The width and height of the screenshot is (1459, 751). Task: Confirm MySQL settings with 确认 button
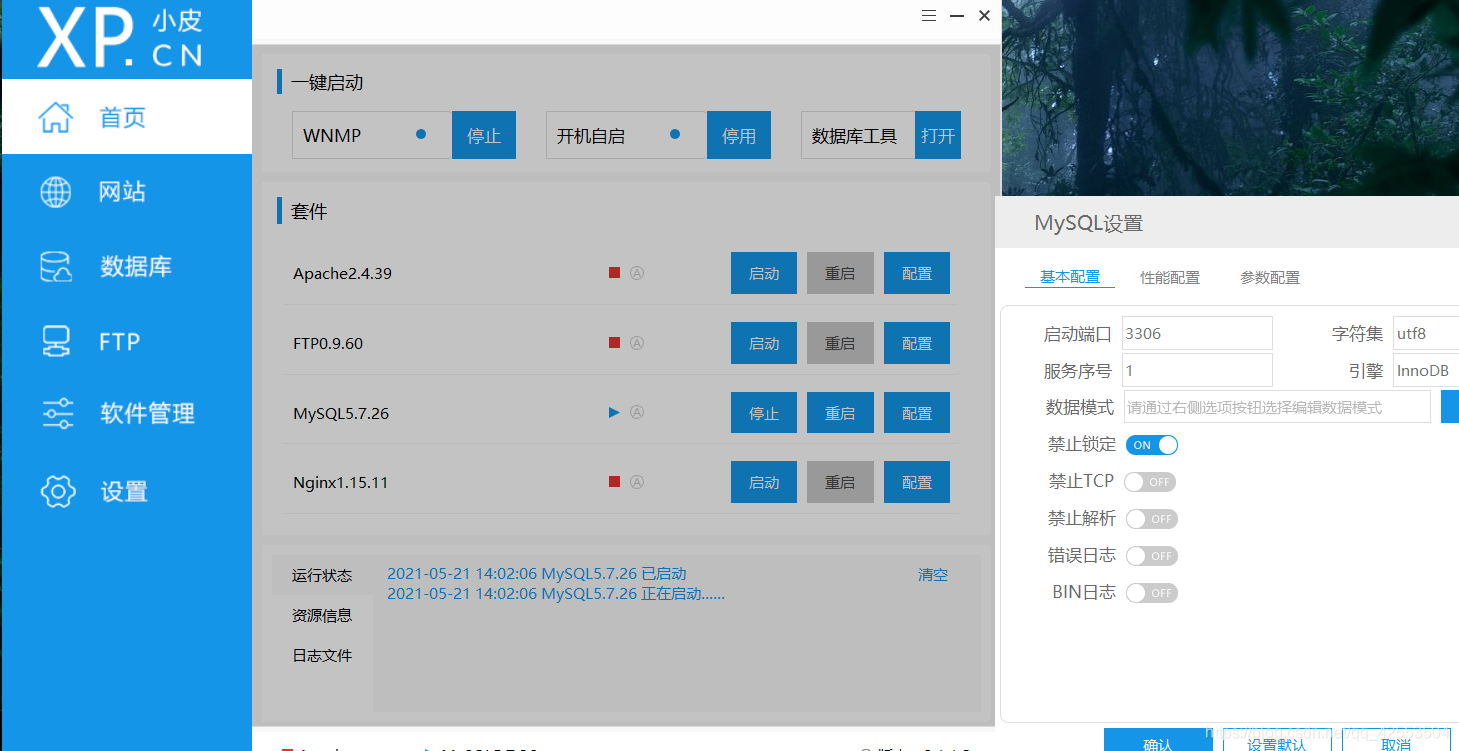[1157, 740]
